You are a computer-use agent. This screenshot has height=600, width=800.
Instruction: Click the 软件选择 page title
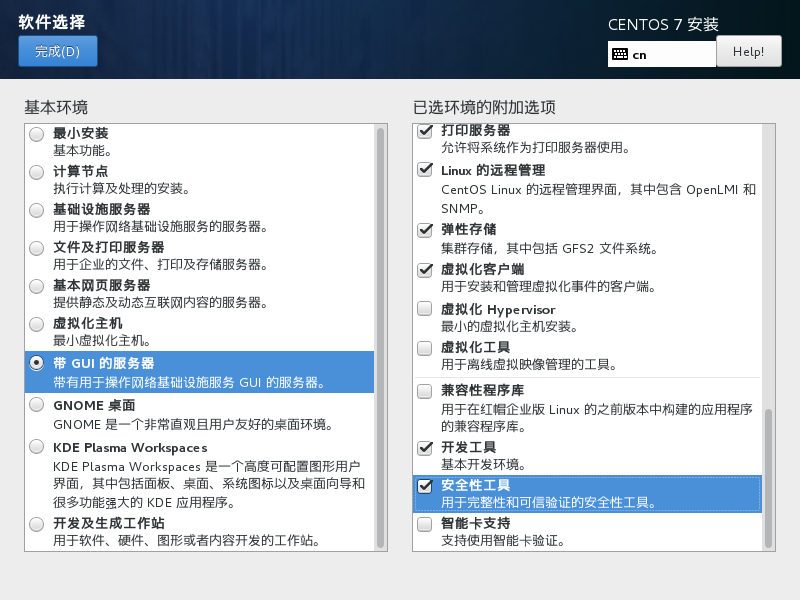pos(52,22)
